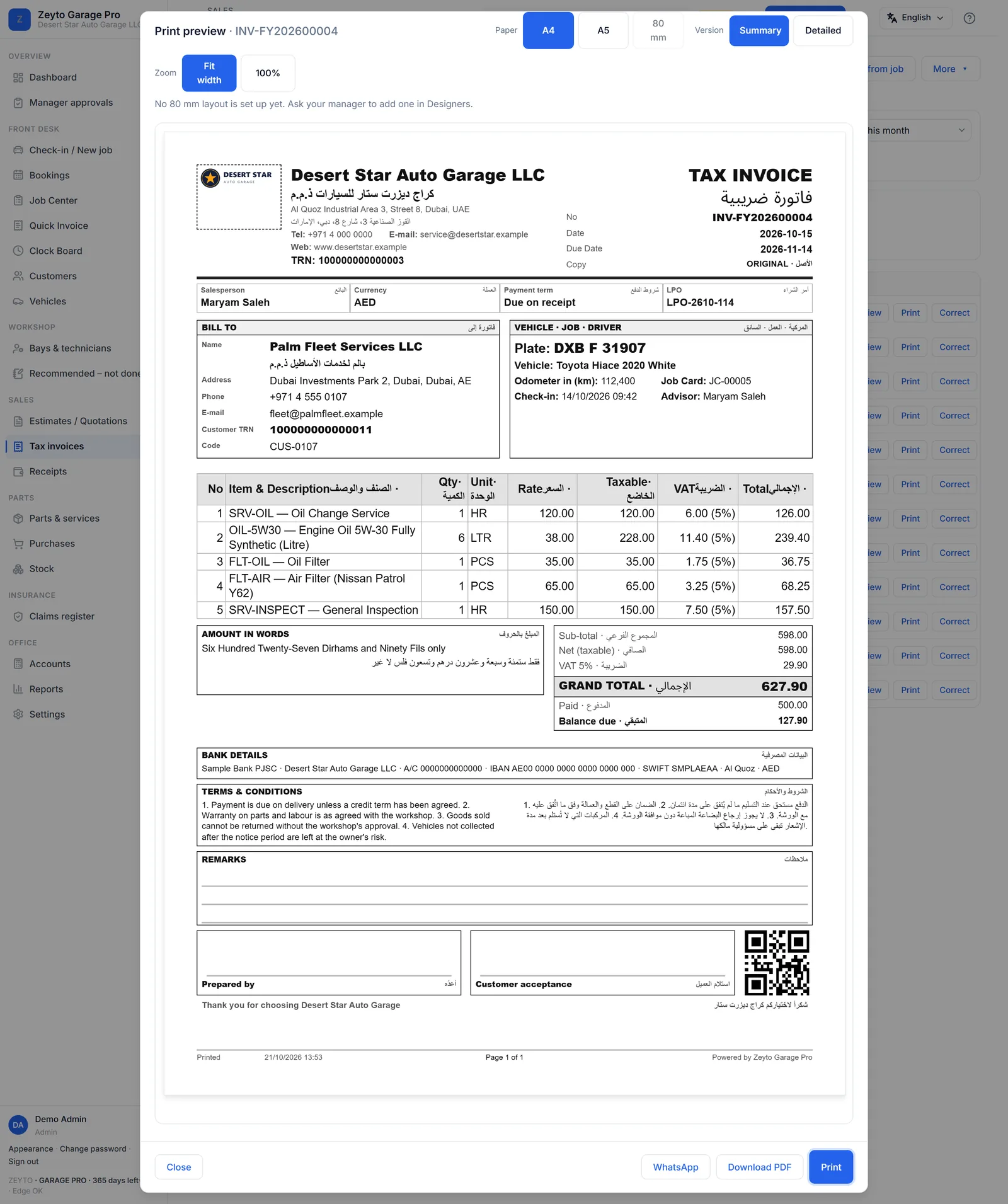
Task: Close the print preview dialog
Action: coord(179,1167)
